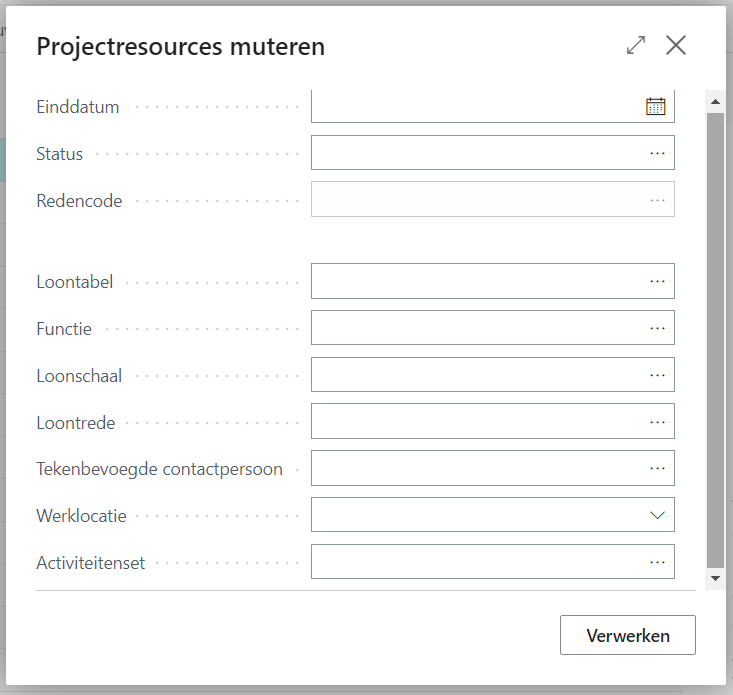
Task: Click in the Activiteitenset input field
Action: click(475, 562)
